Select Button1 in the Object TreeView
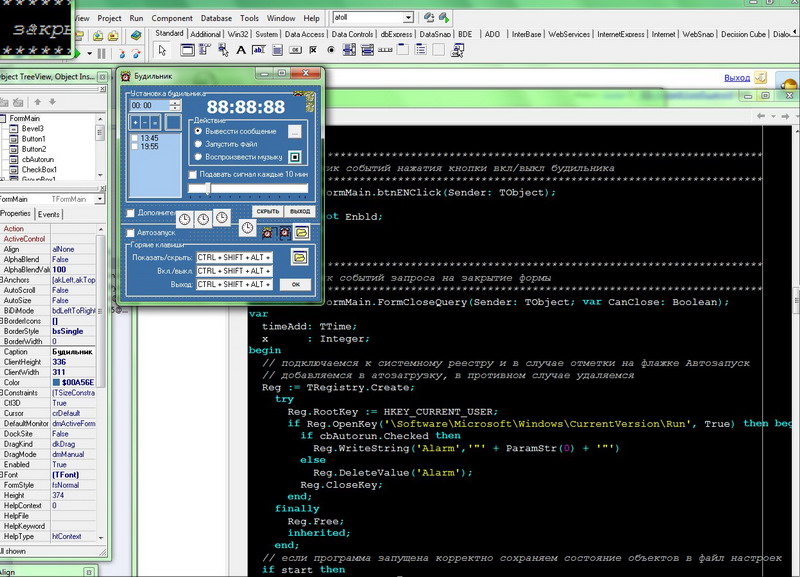800x577 pixels. point(34,139)
